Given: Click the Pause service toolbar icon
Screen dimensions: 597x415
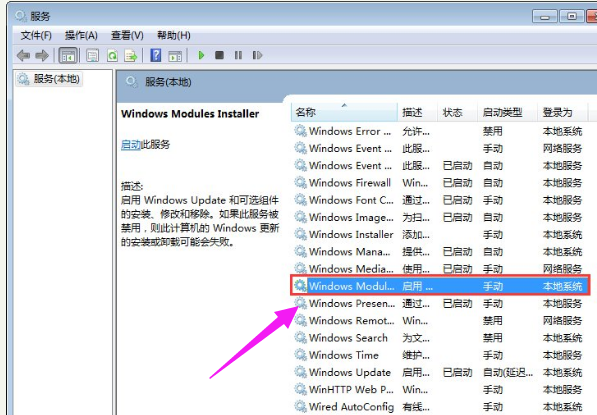Looking at the screenshot, I should point(238,56).
